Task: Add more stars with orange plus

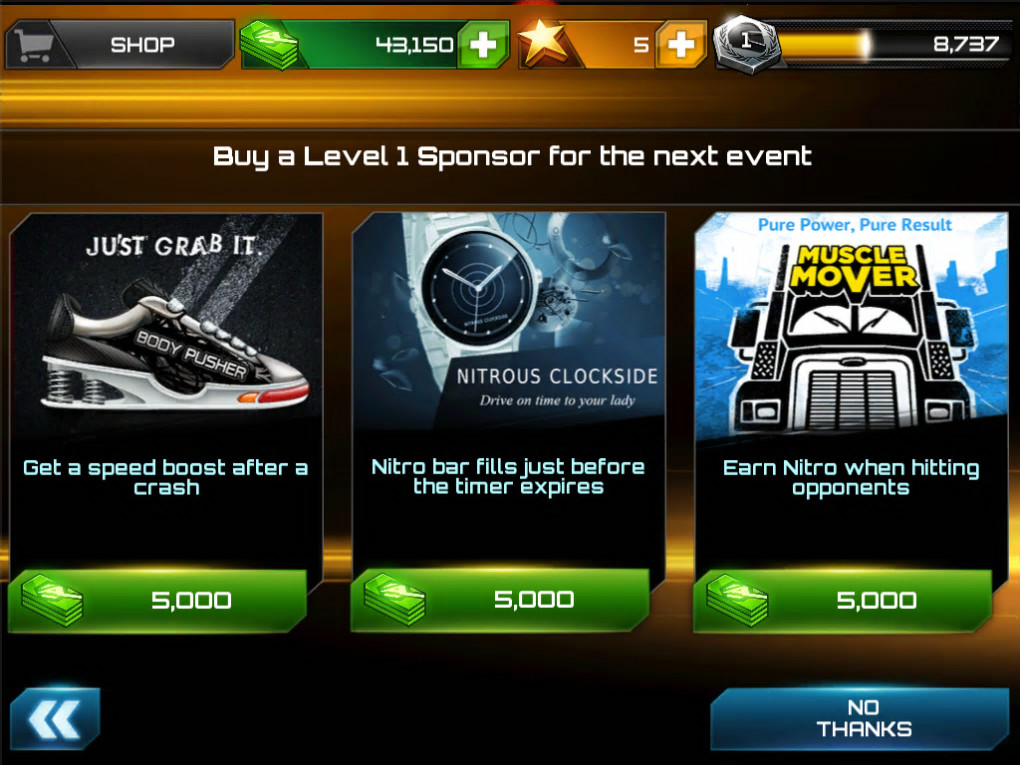Action: coord(680,44)
